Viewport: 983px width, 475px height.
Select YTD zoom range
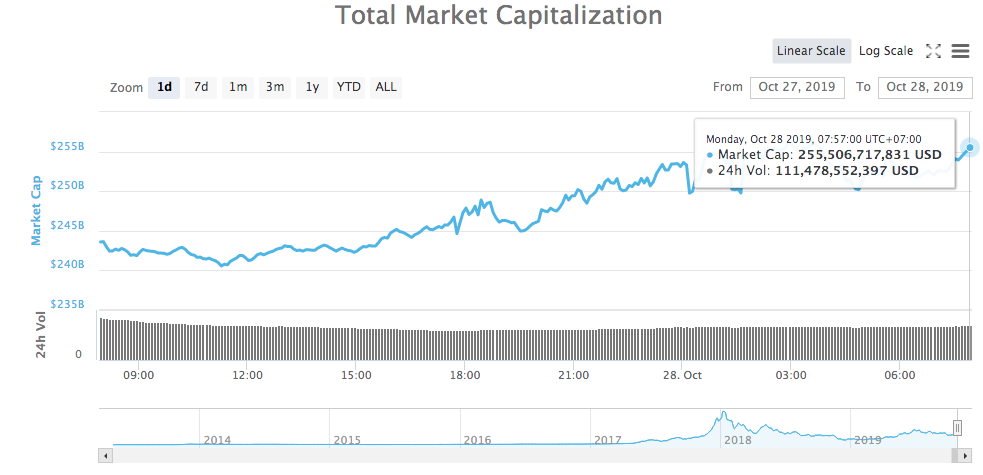[x=348, y=87]
